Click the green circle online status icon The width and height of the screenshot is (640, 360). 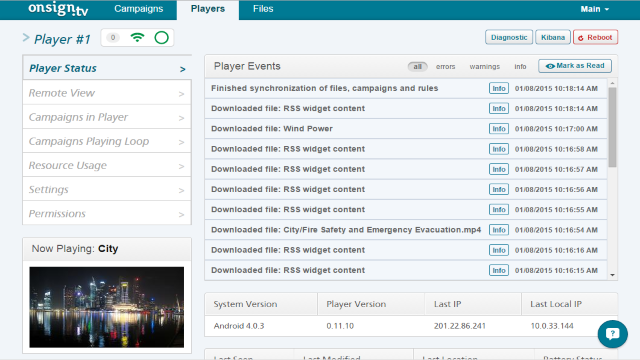pos(162,38)
